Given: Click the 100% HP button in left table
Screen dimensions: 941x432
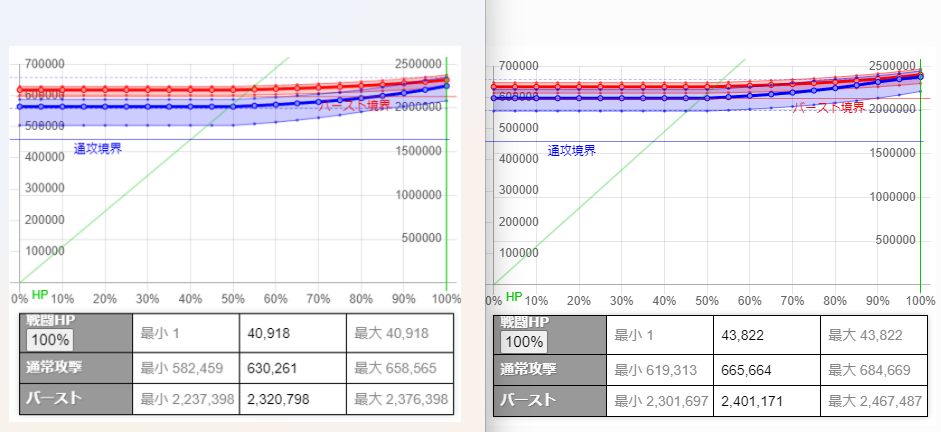Looking at the screenshot, I should [49, 339].
